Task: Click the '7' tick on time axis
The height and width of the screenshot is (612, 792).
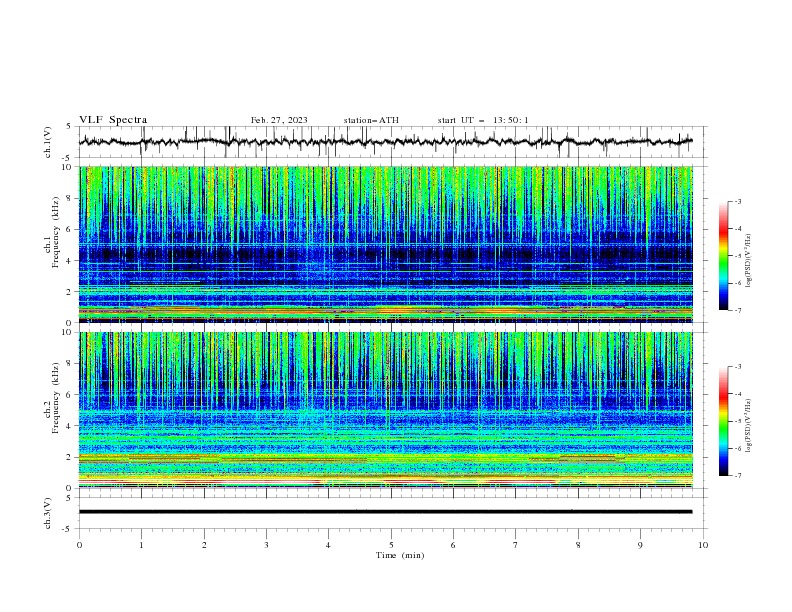Action: coord(516,545)
